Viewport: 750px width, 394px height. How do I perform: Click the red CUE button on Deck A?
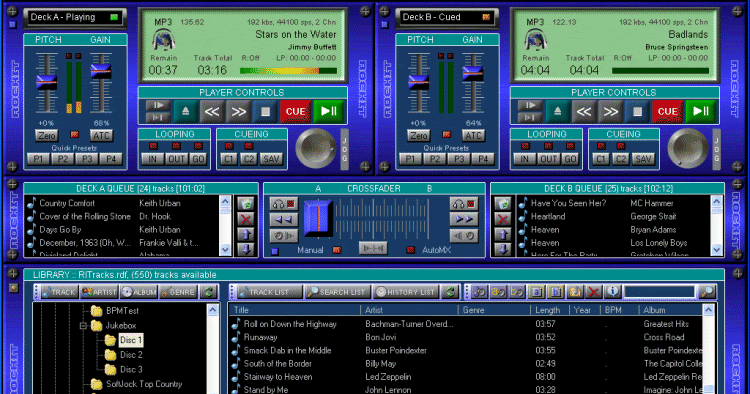pyautogui.click(x=295, y=112)
